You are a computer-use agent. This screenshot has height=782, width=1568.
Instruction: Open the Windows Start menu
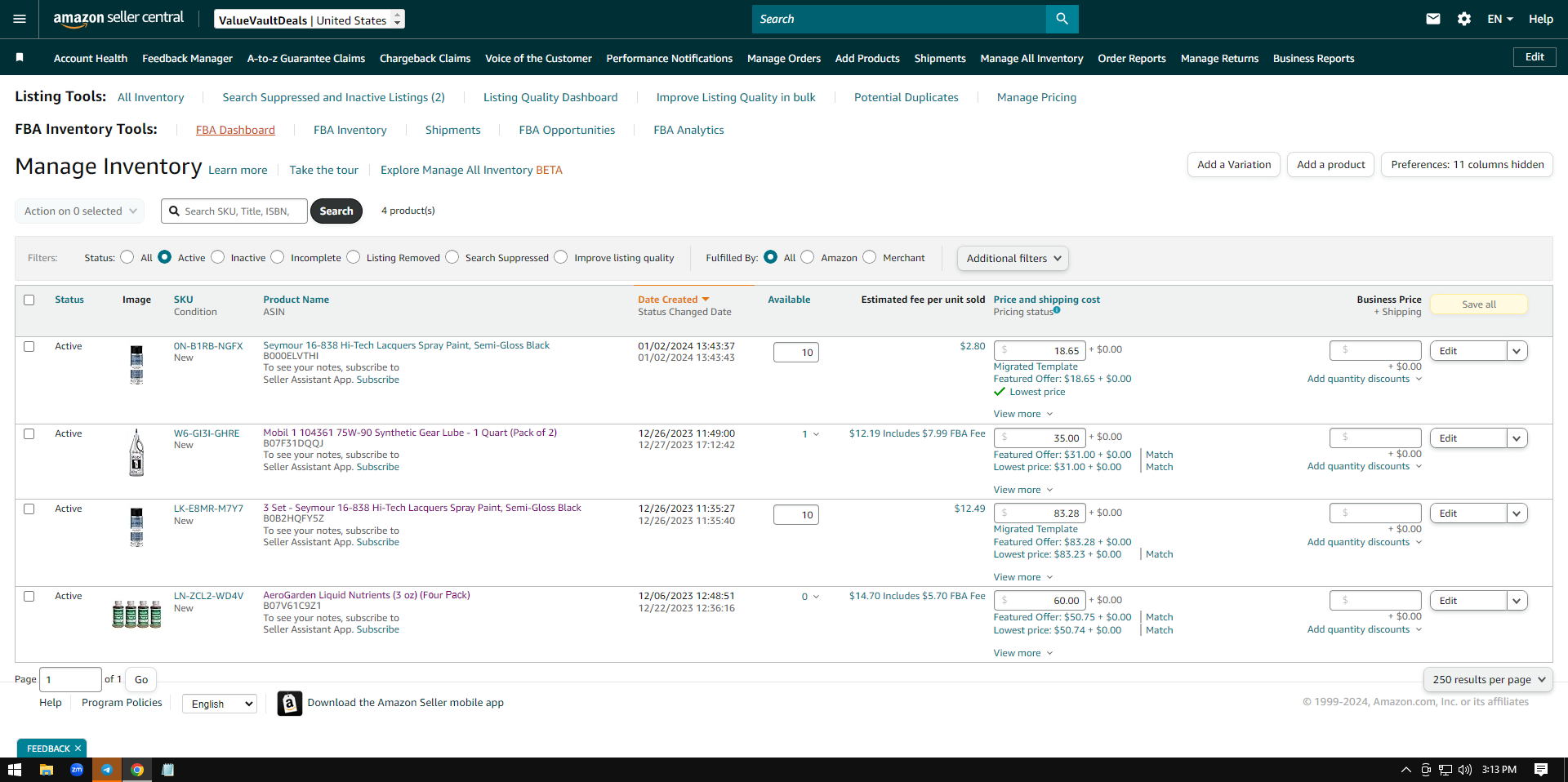click(x=14, y=770)
